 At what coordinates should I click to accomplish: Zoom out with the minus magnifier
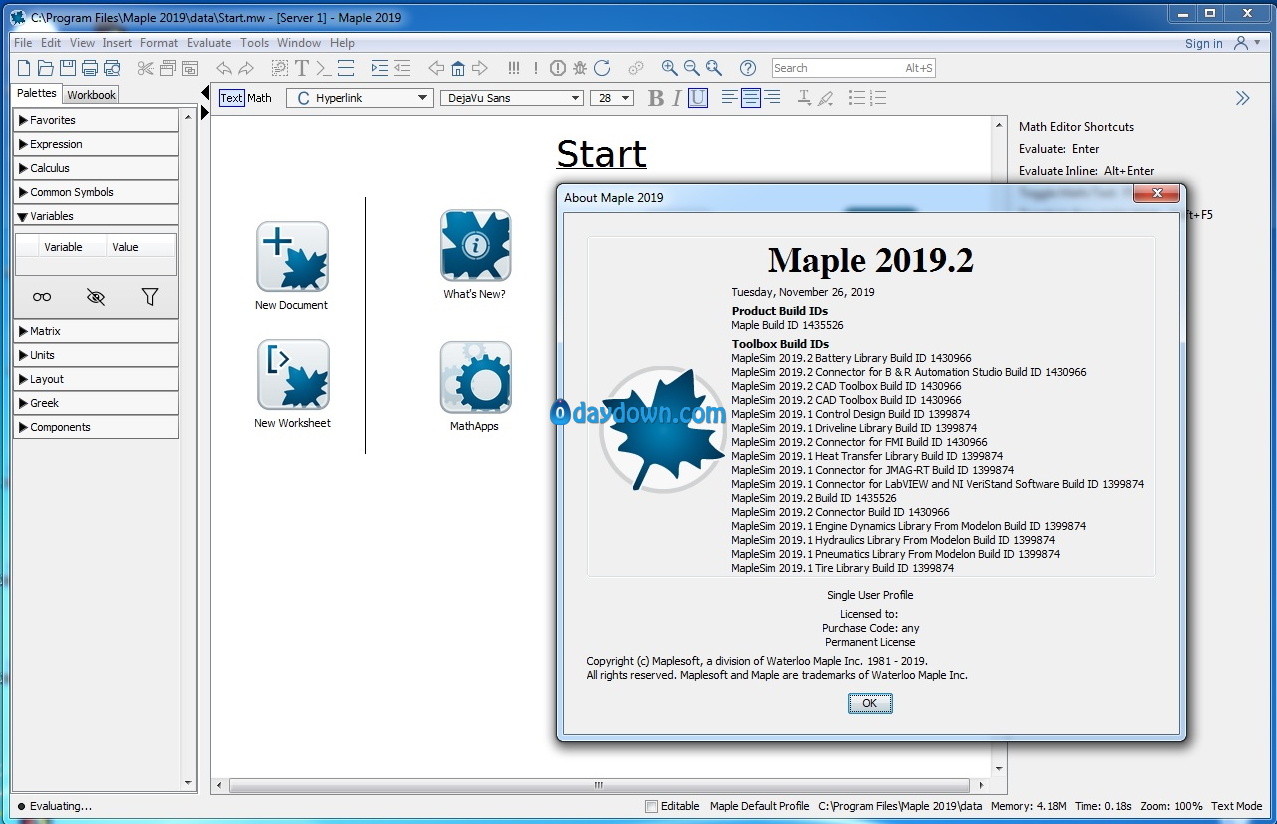(692, 68)
